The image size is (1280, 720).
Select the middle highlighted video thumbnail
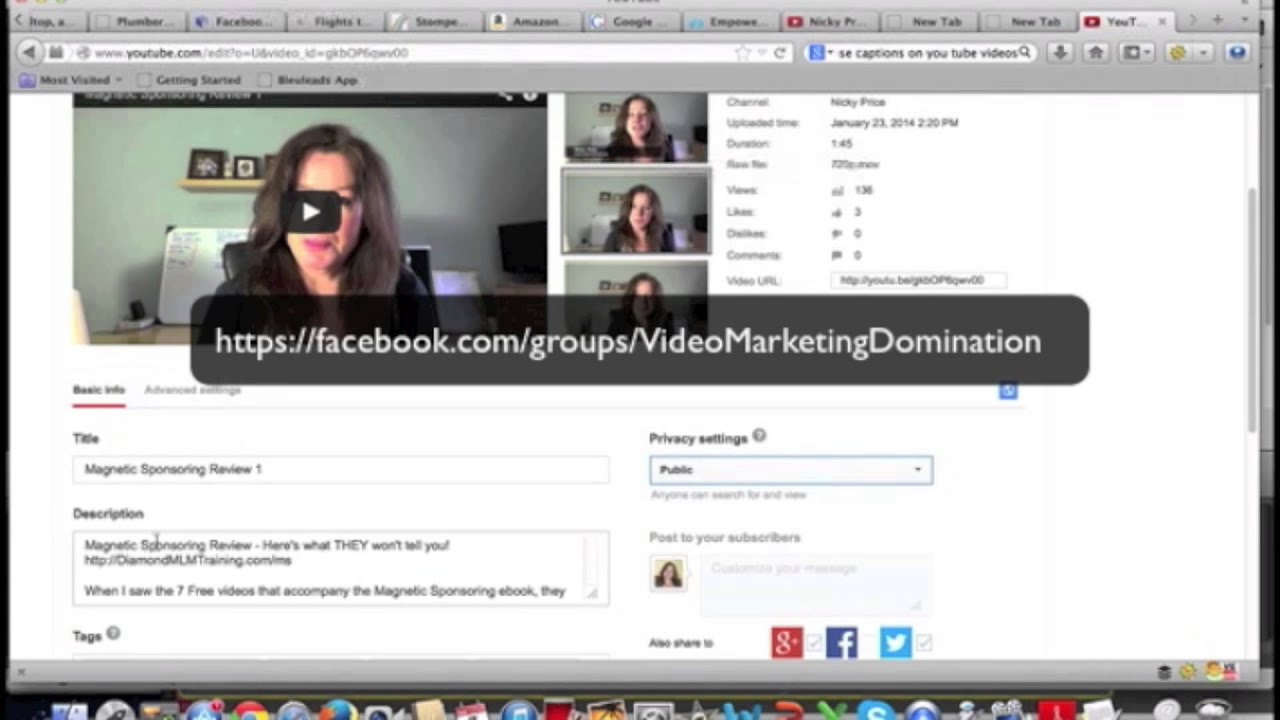[x=636, y=211]
